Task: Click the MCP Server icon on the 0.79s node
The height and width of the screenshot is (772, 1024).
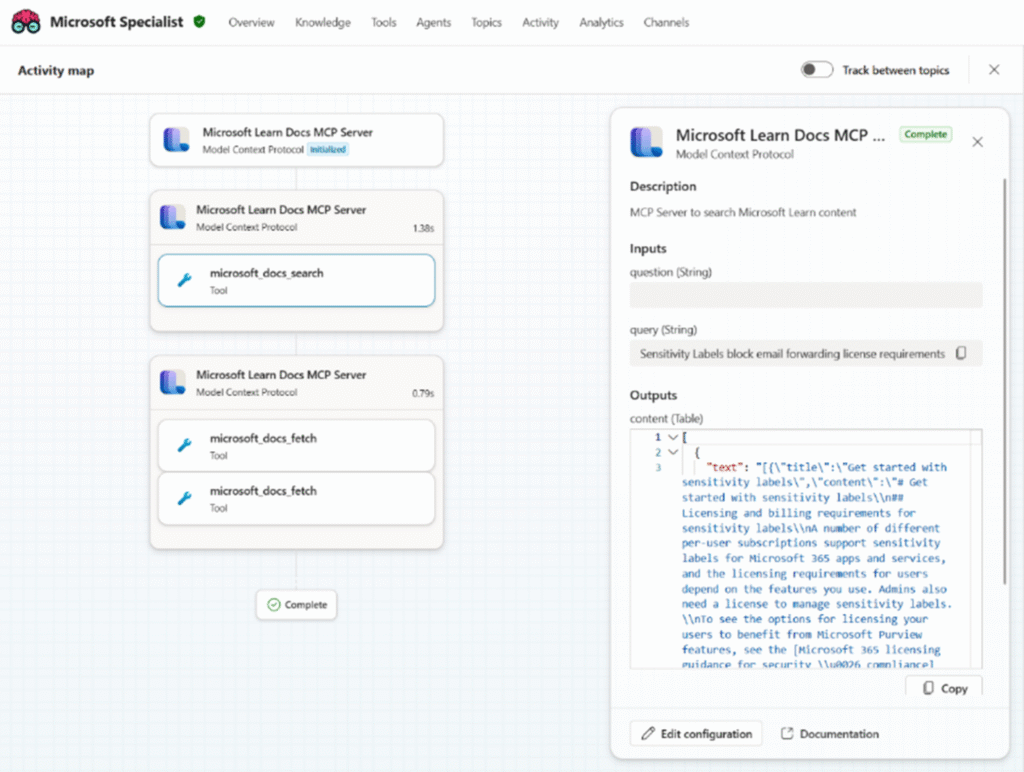Action: pyautogui.click(x=173, y=382)
